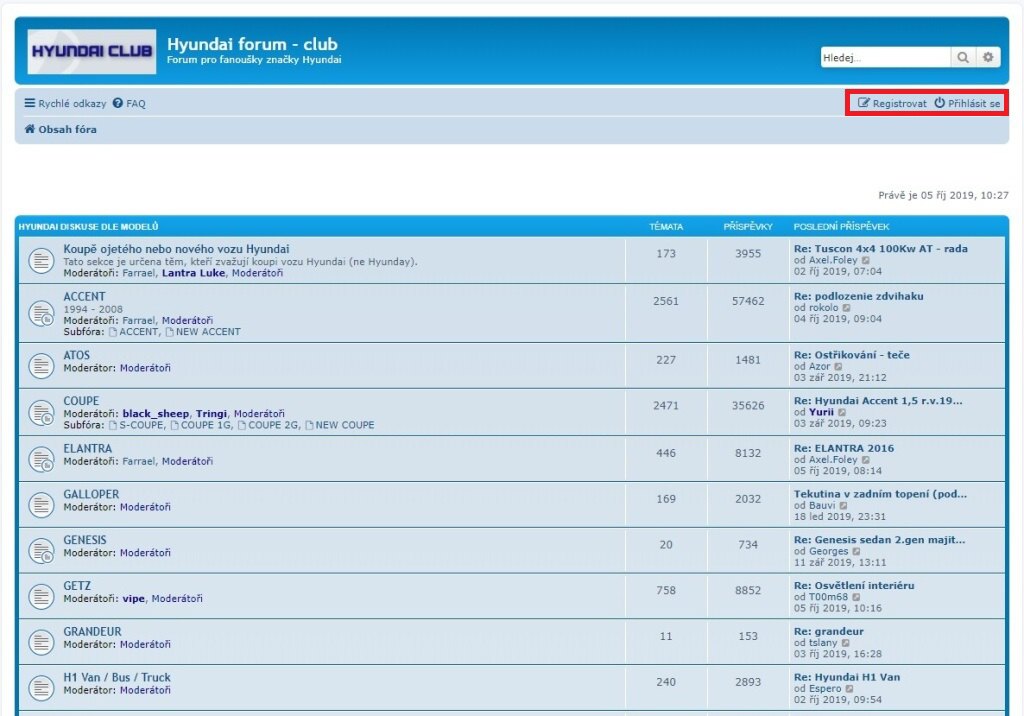This screenshot has height=716, width=1024.
Task: Open the COUPE forum
Action: [x=81, y=401]
